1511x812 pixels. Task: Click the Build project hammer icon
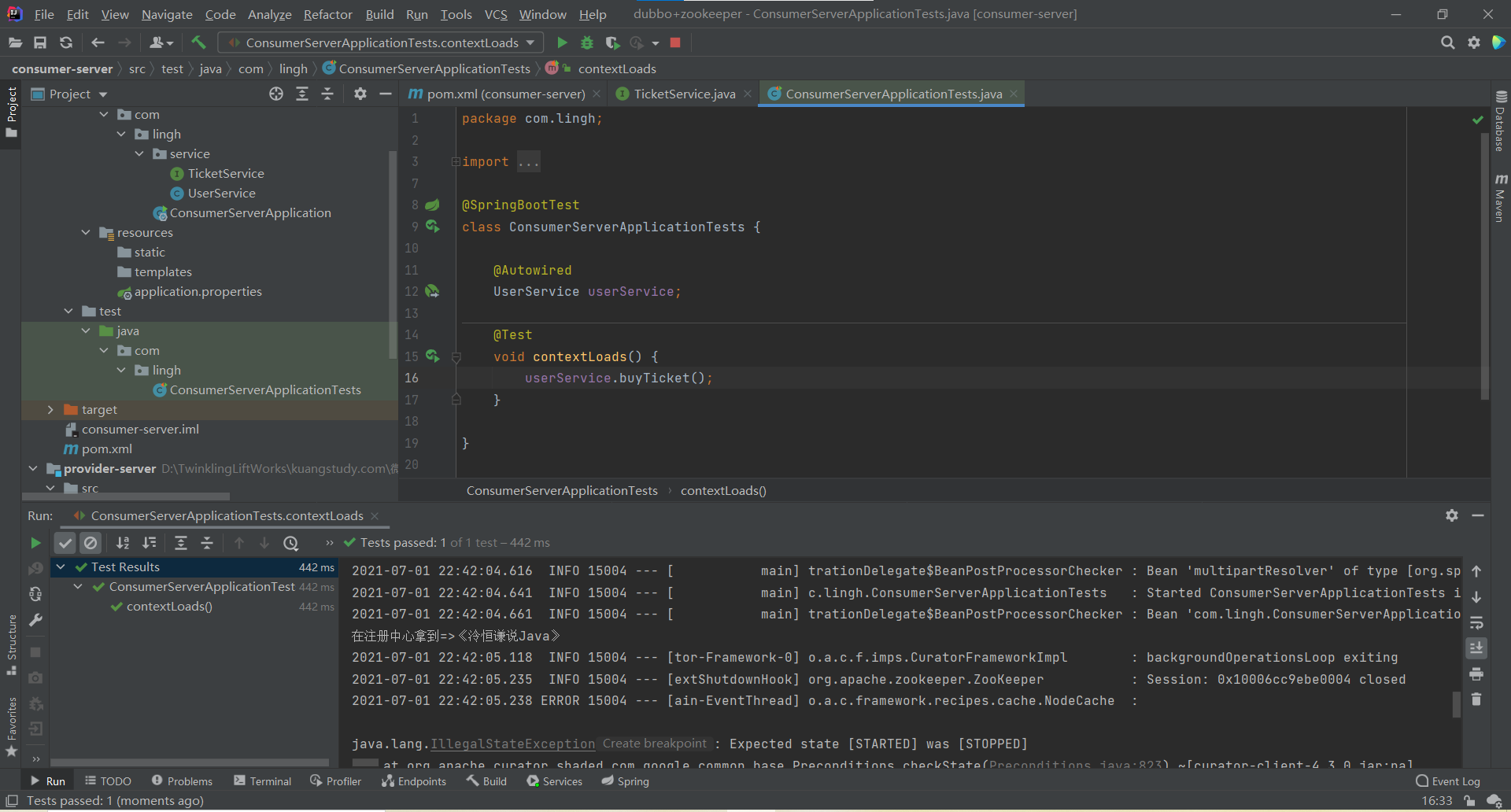198,42
